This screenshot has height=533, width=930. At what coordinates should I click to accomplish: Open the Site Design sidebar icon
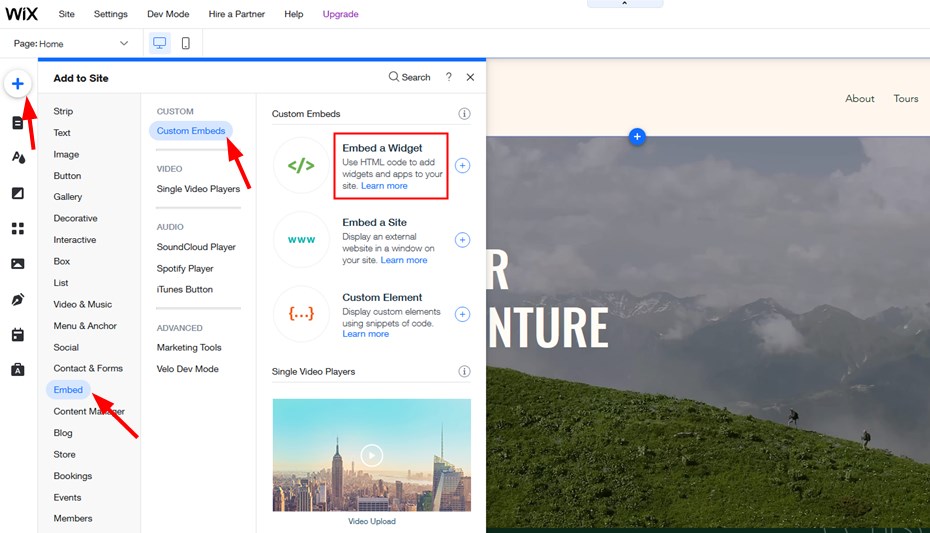(18, 157)
